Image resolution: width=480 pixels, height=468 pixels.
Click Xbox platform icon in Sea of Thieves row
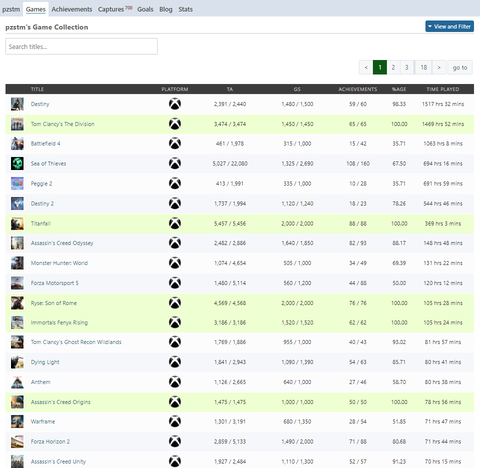pyautogui.click(x=175, y=163)
